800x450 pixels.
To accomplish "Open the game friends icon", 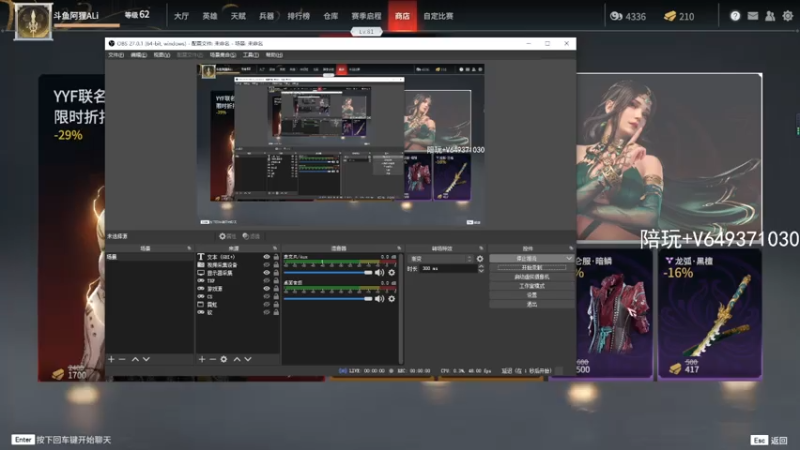I will tap(770, 16).
